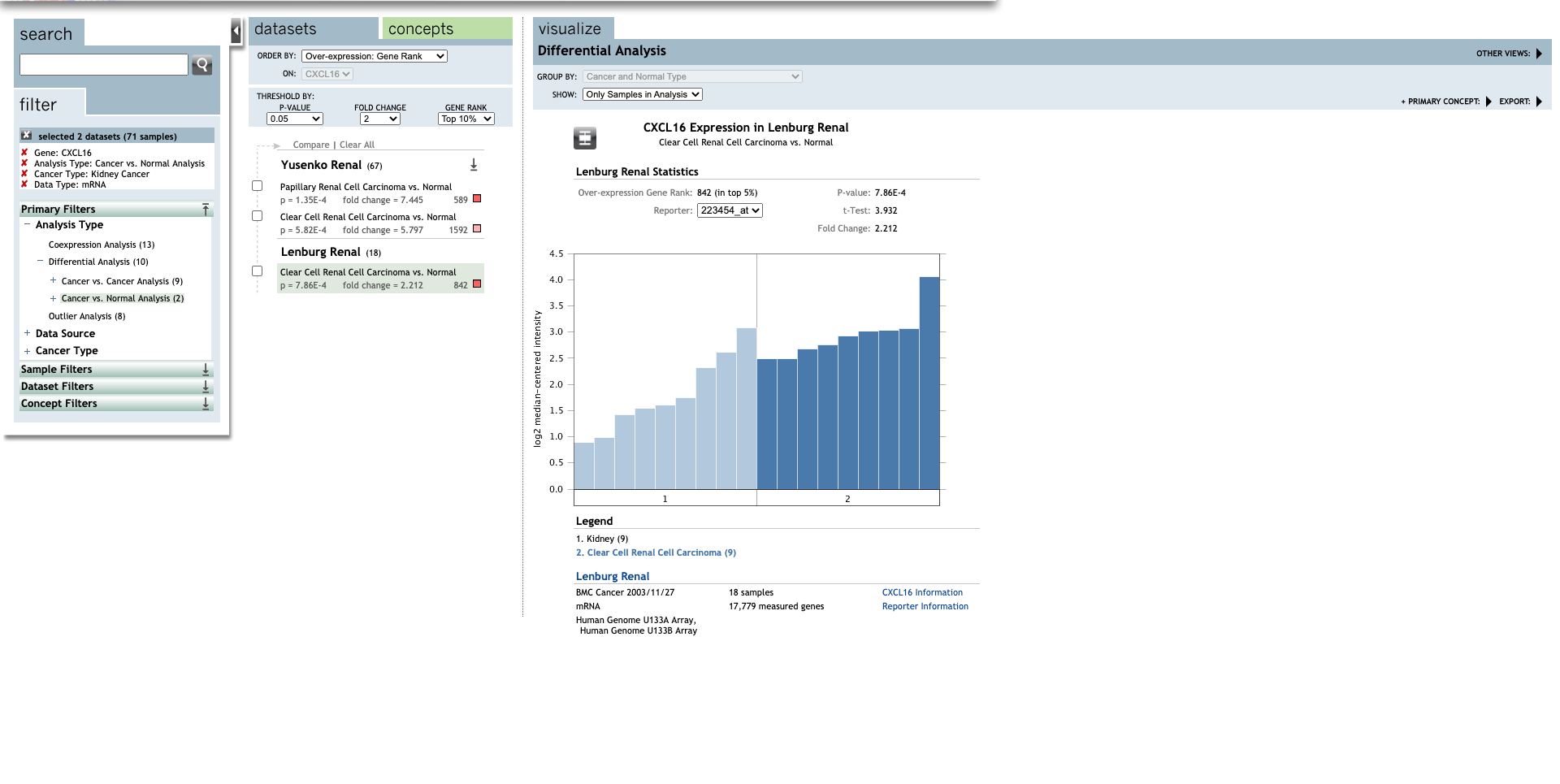This screenshot has width=1560, height=784.
Task: Switch to the datasets tab
Action: tap(314, 28)
